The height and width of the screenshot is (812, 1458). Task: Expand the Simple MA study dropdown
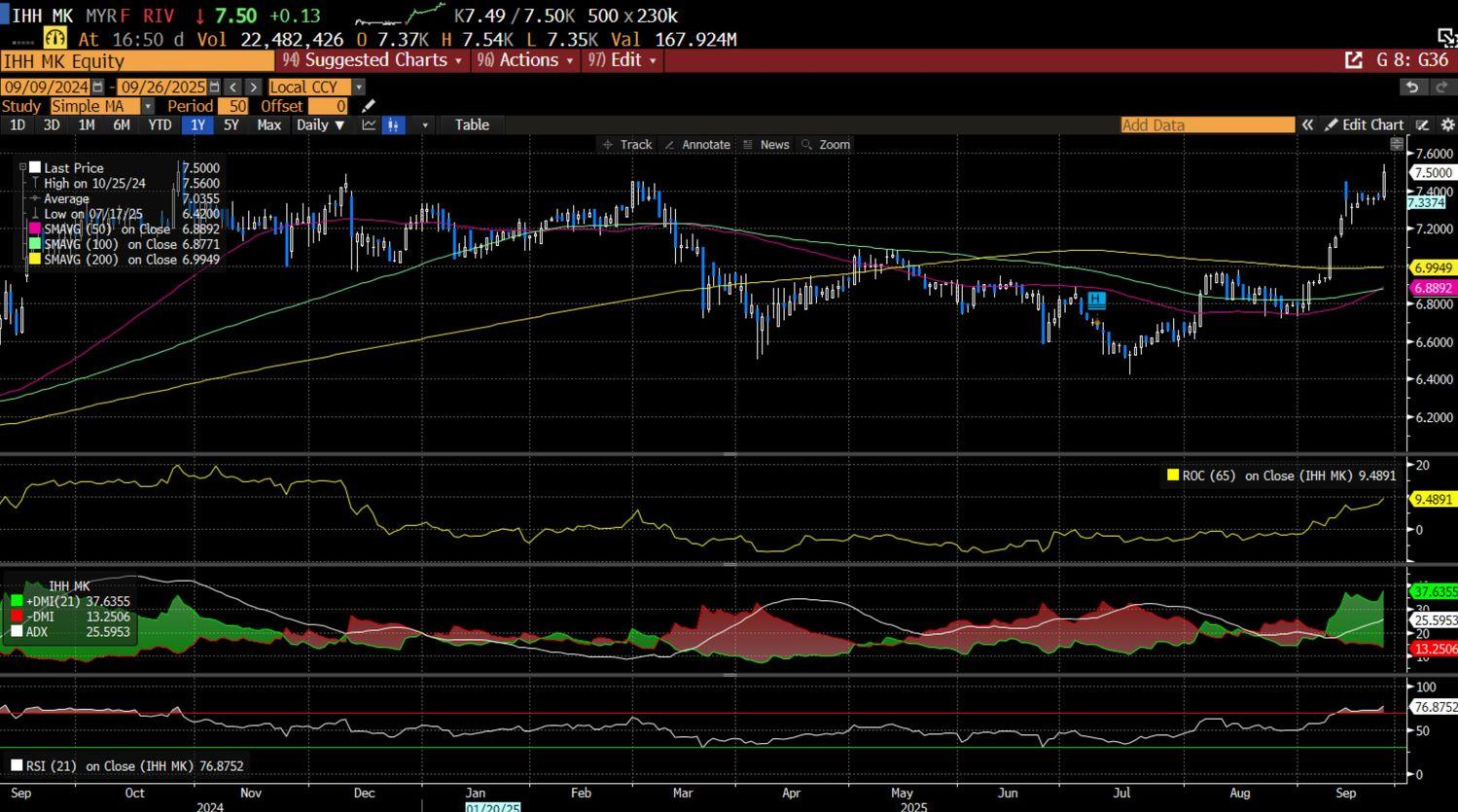click(x=147, y=106)
